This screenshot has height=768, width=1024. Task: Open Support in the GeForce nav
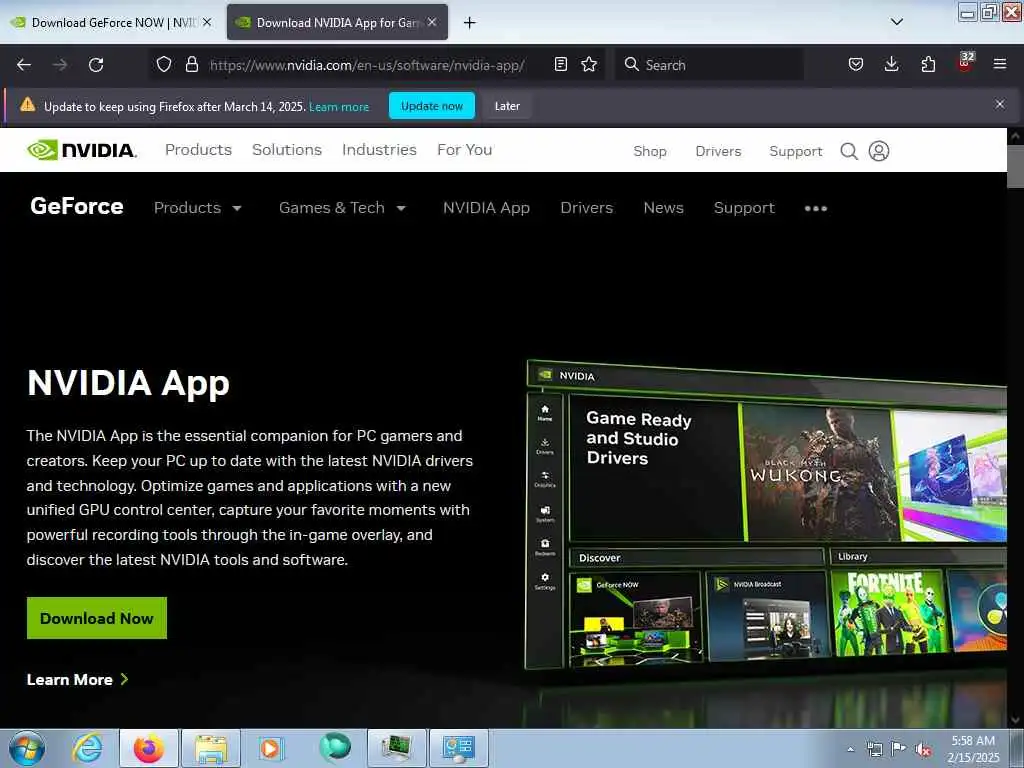coord(744,208)
